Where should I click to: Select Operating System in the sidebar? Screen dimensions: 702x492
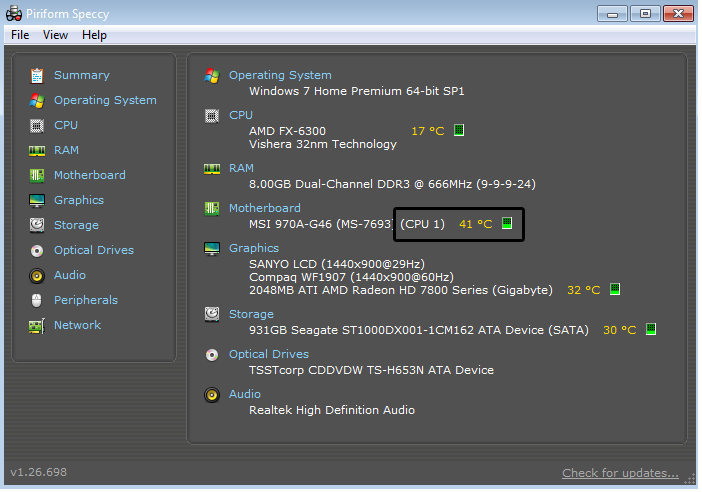[105, 100]
